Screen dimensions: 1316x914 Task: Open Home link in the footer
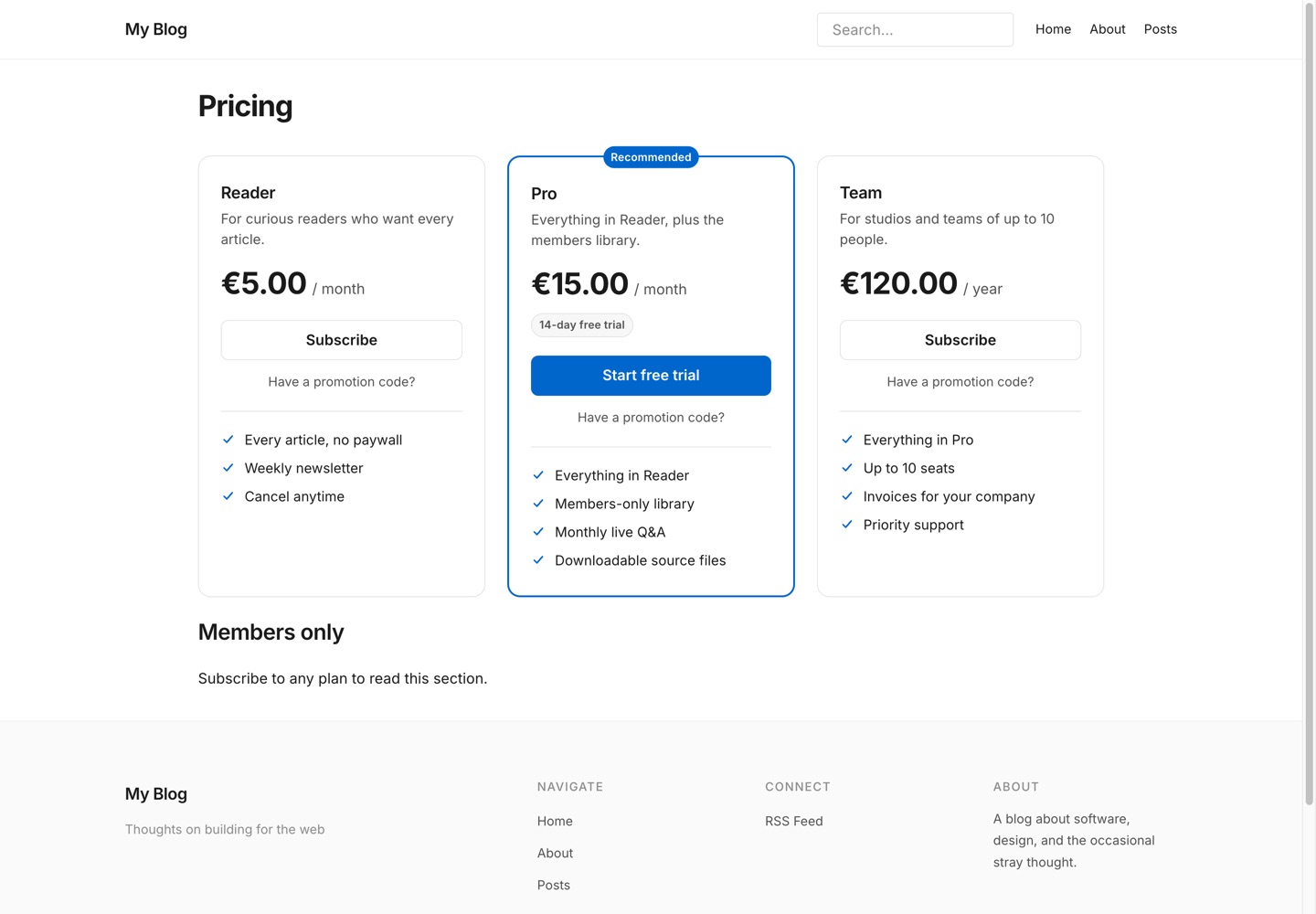point(555,822)
